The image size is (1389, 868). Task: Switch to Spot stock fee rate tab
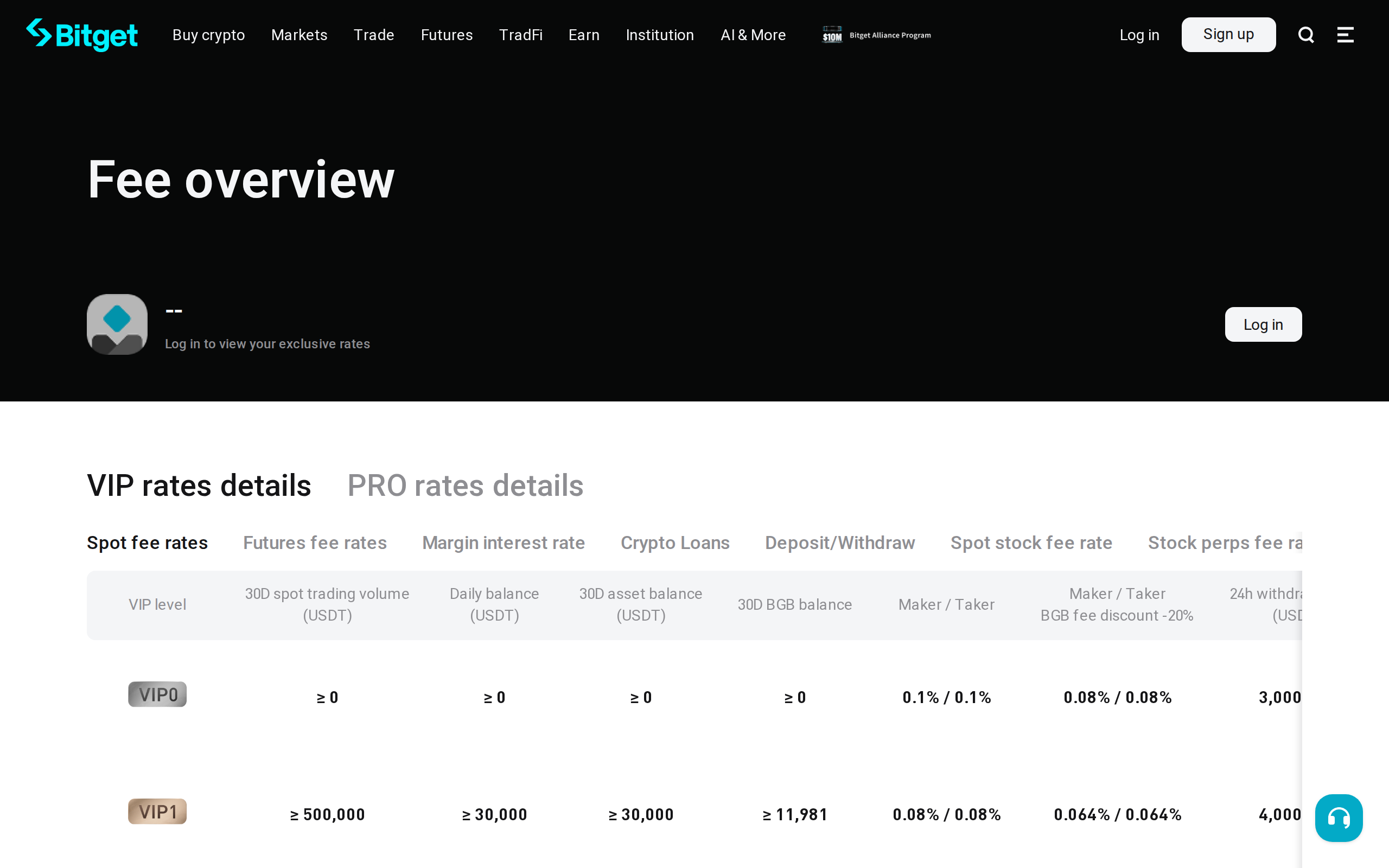click(1031, 542)
